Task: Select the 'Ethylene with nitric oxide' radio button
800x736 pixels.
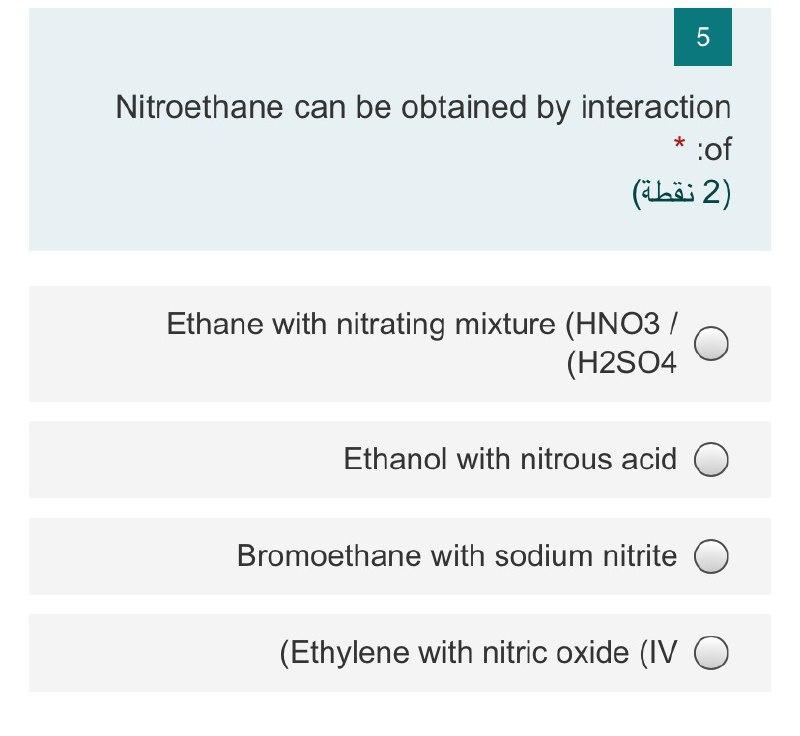Action: pyautogui.click(x=712, y=653)
